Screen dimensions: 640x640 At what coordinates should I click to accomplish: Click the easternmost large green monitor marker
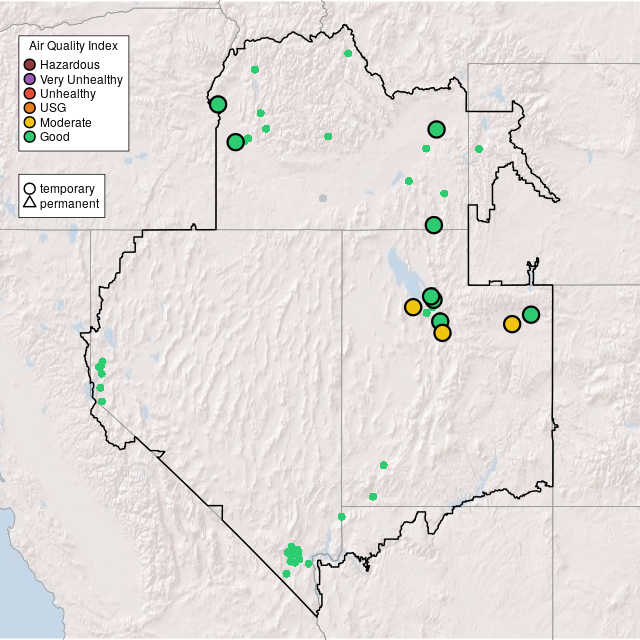coord(531,314)
